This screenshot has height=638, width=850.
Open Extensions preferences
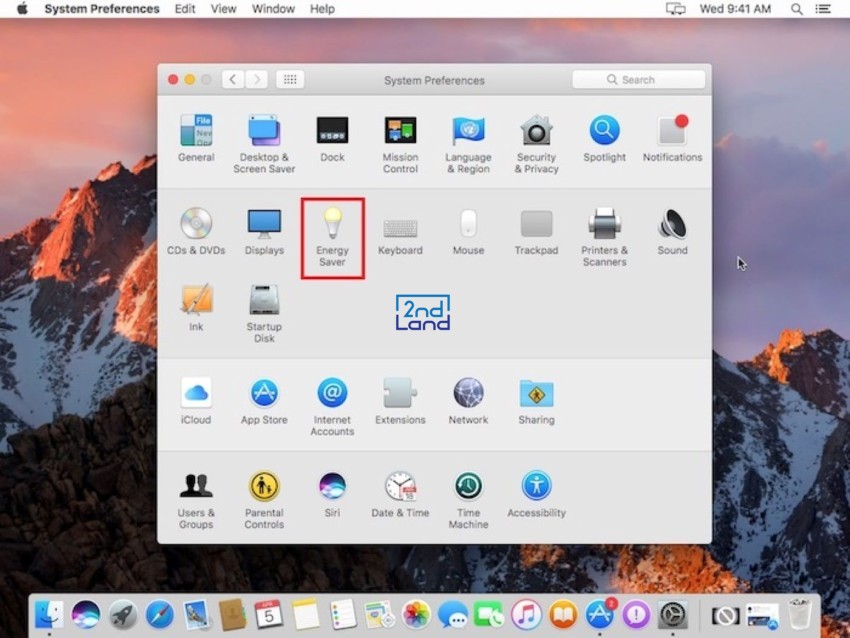point(400,401)
